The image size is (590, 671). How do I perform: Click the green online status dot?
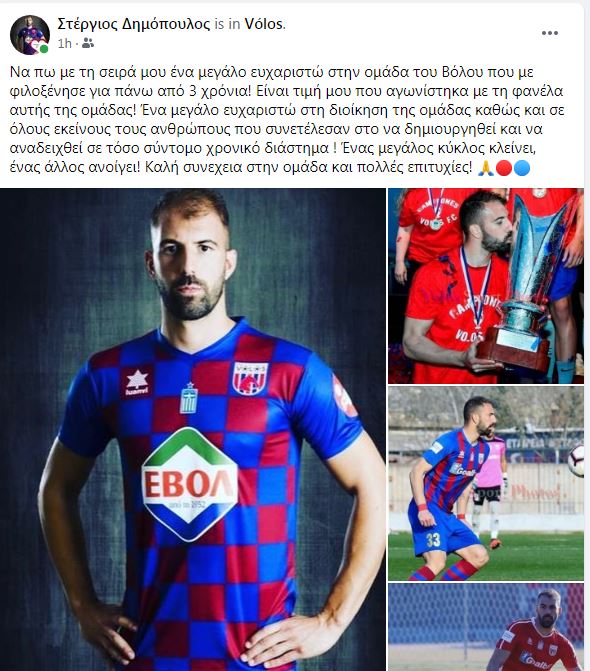tap(44, 49)
